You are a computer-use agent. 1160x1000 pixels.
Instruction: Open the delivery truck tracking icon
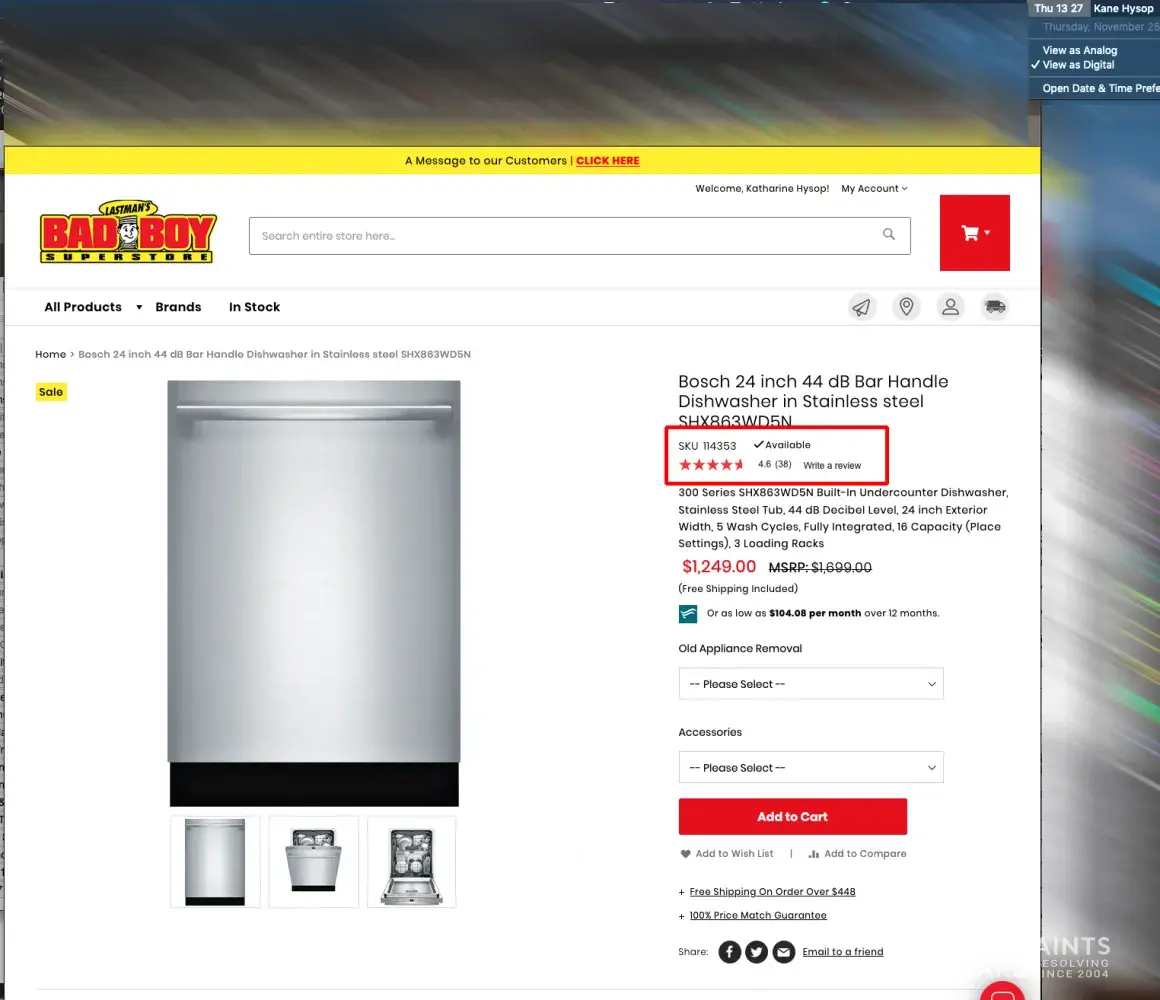pos(995,307)
